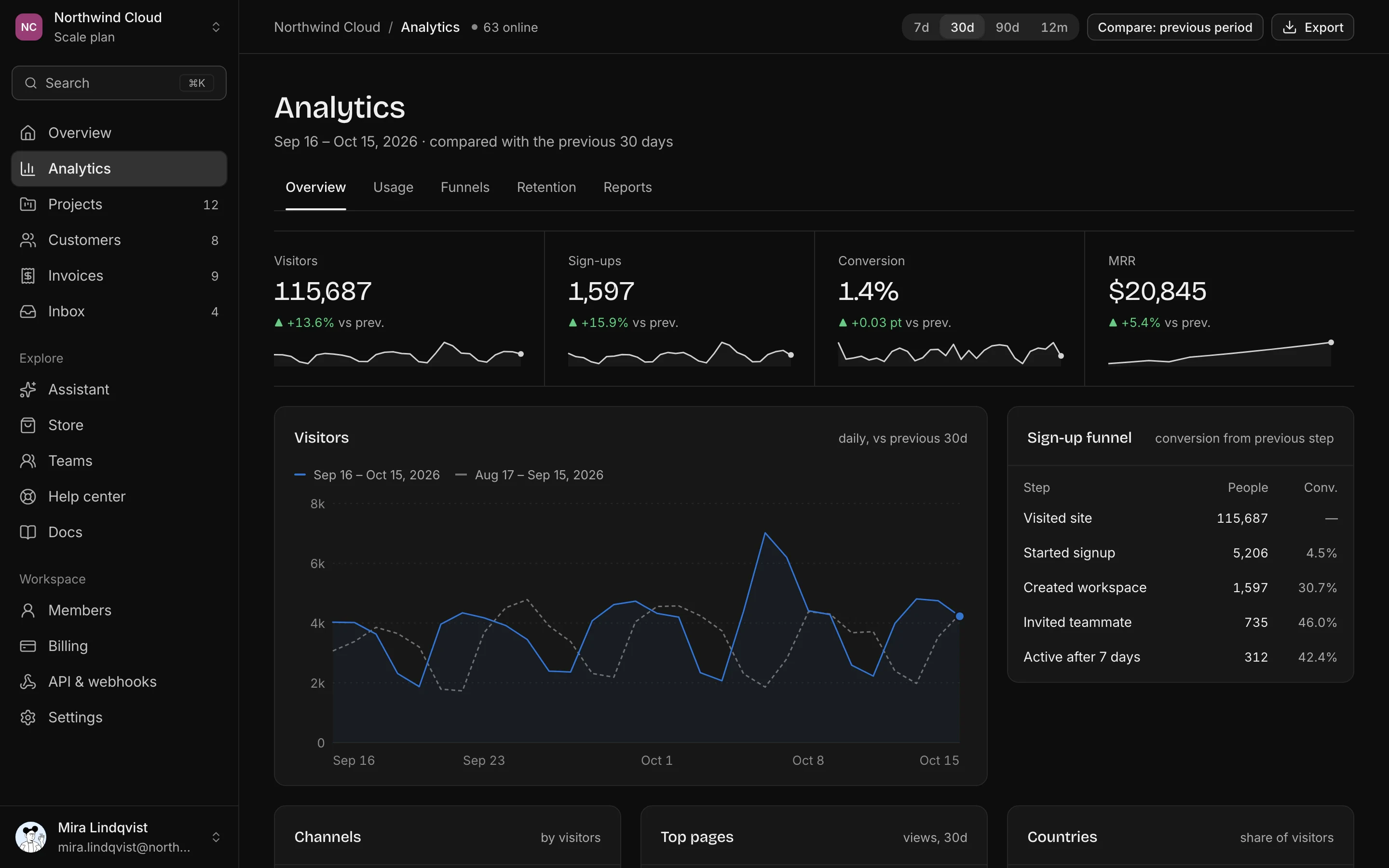Click the Started signup funnel row
The width and height of the screenshot is (1389, 868).
[1180, 553]
